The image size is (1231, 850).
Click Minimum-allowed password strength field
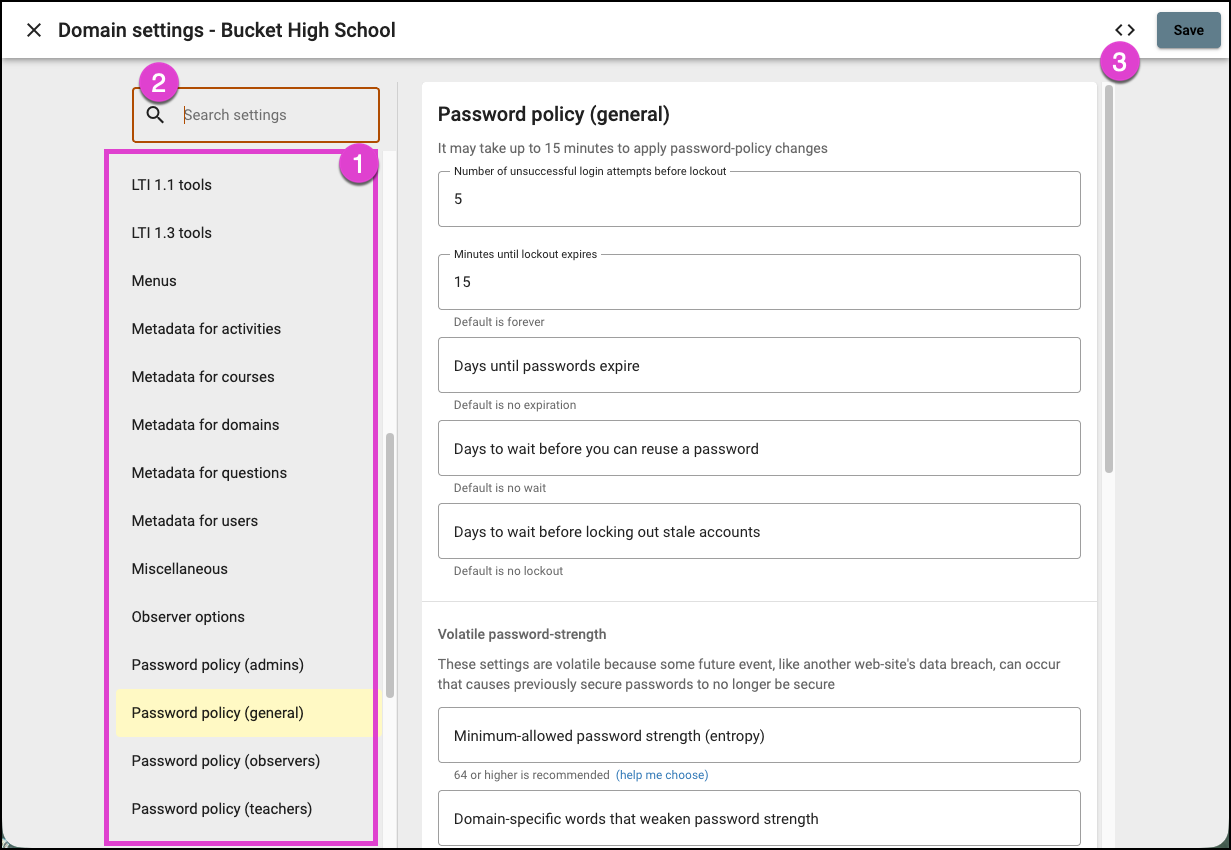pos(759,736)
